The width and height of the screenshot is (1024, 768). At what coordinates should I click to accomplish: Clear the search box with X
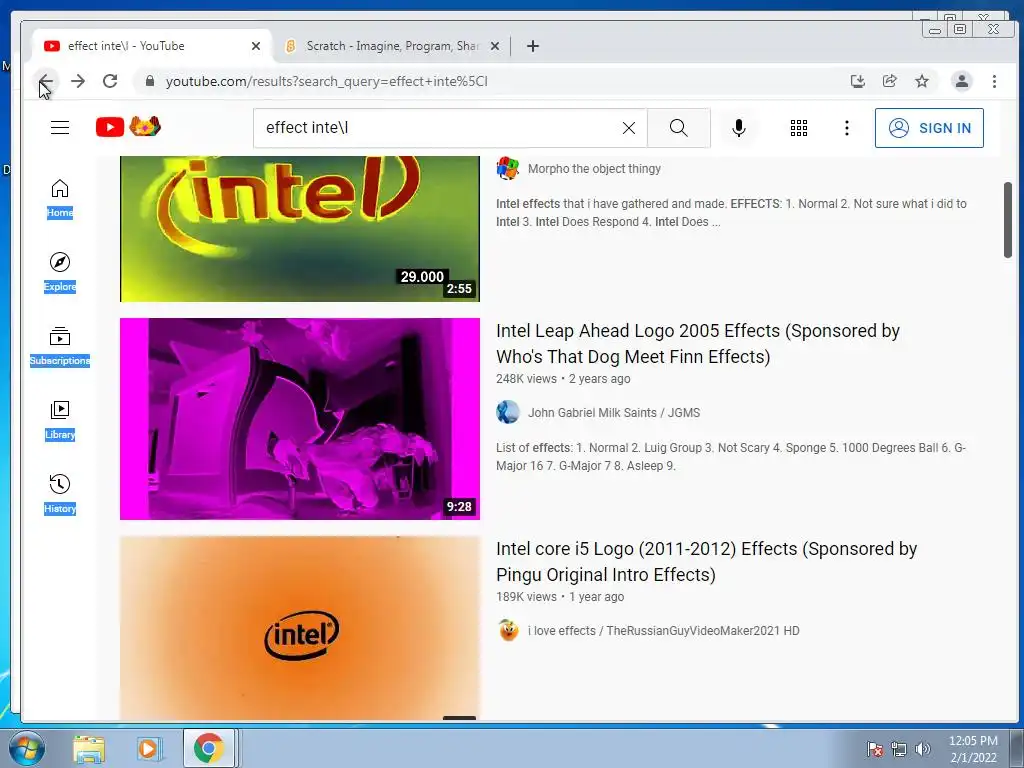point(628,128)
